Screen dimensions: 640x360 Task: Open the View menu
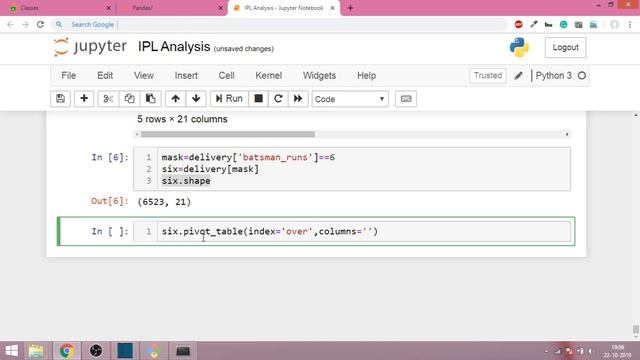(144, 76)
